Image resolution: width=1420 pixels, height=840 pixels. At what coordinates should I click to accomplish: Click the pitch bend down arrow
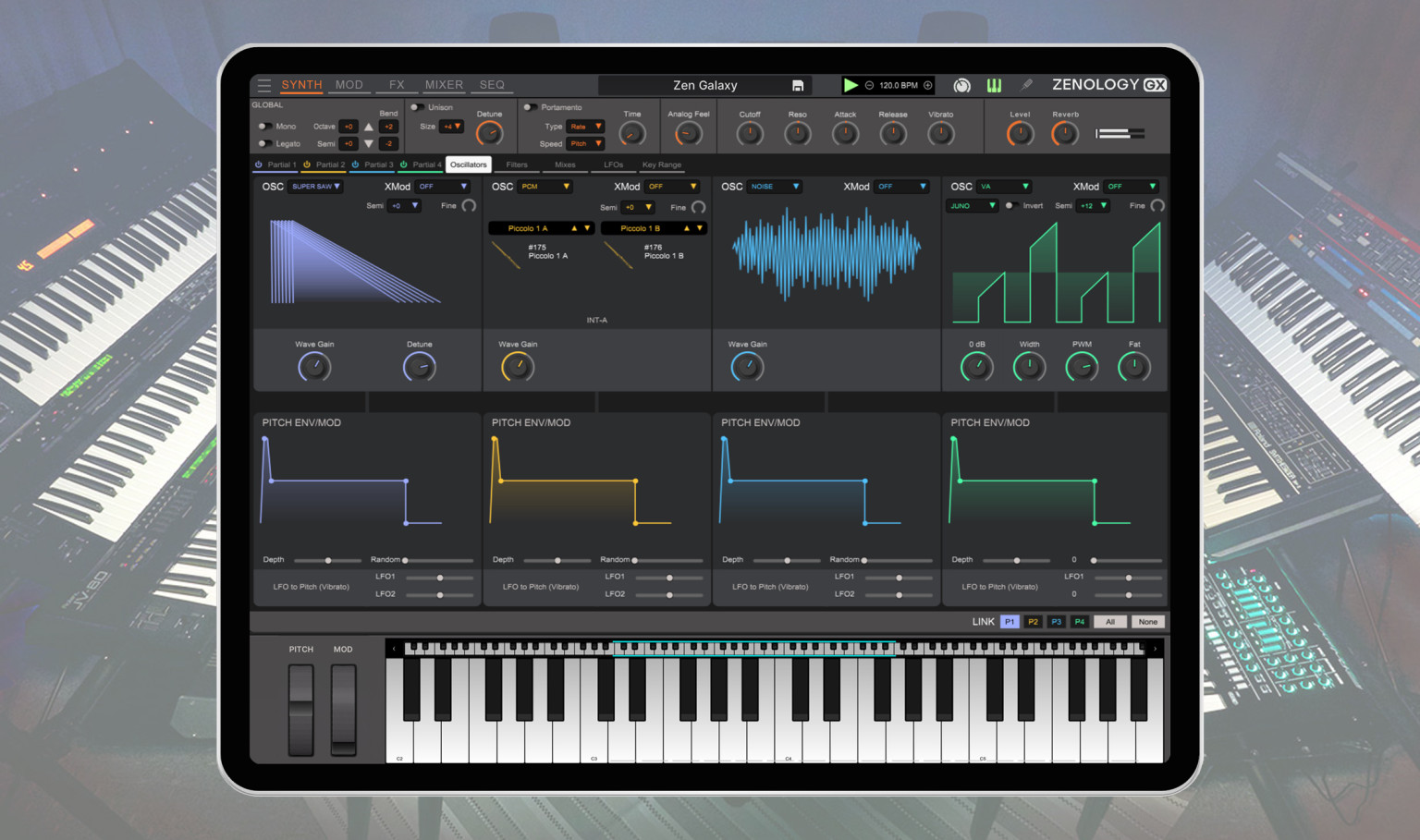[369, 143]
